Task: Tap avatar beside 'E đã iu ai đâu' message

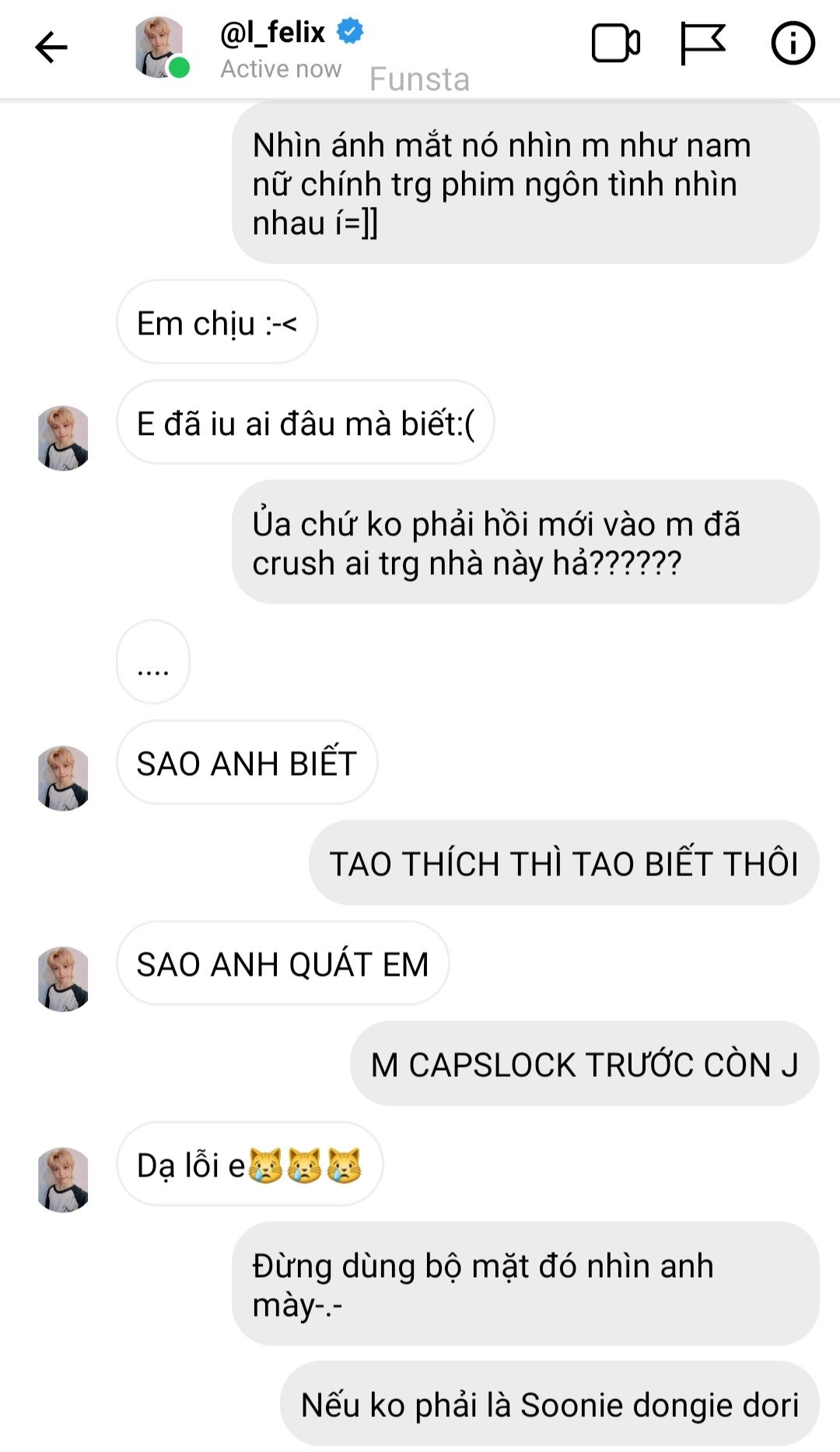Action: [x=63, y=438]
